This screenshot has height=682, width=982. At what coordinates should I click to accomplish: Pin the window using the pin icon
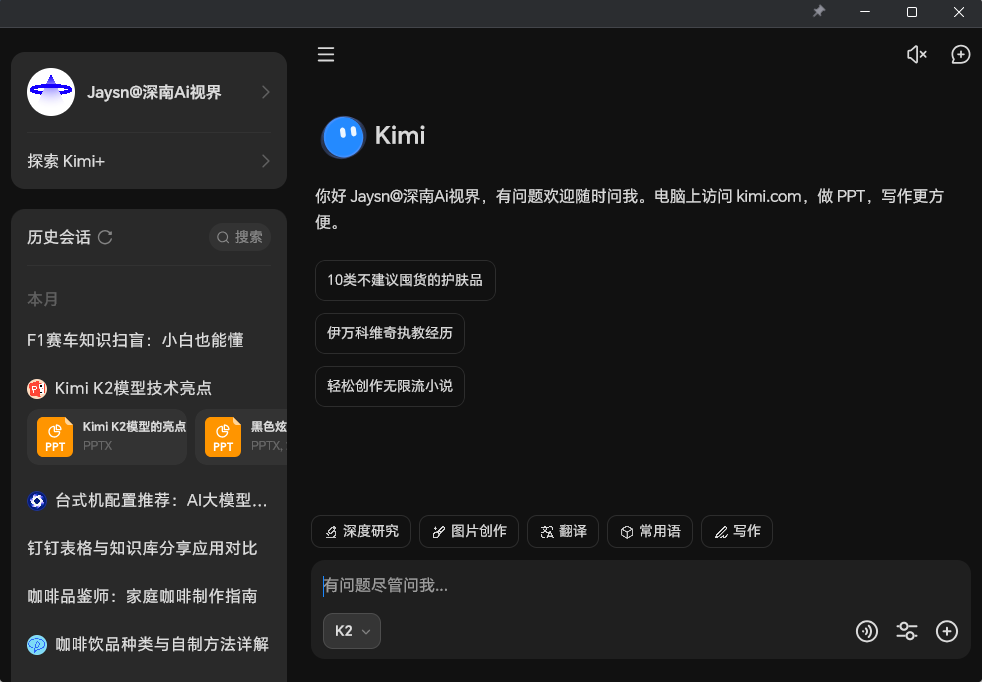click(819, 12)
